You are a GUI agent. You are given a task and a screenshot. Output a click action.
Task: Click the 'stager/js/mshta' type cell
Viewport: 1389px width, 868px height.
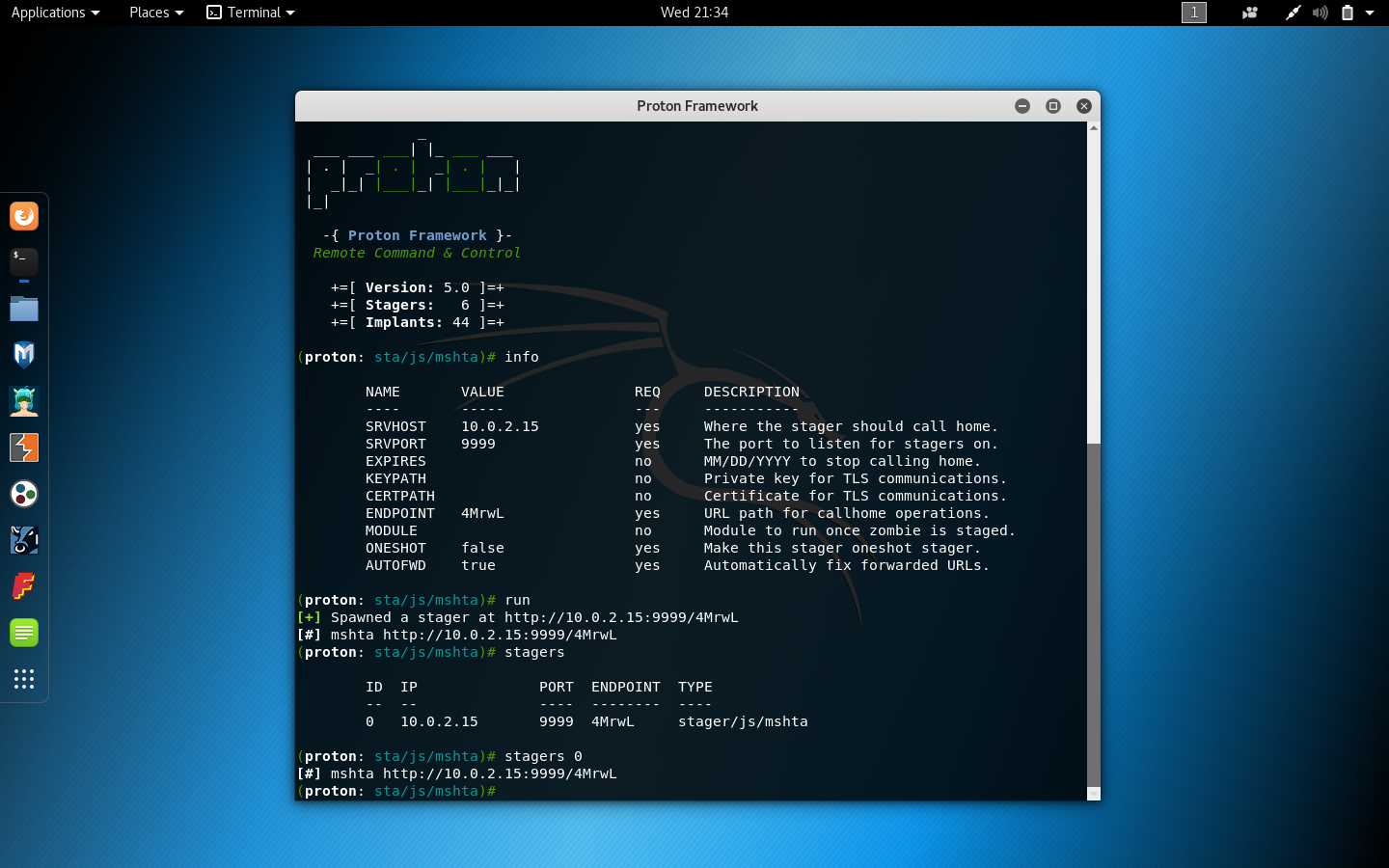[x=743, y=721]
